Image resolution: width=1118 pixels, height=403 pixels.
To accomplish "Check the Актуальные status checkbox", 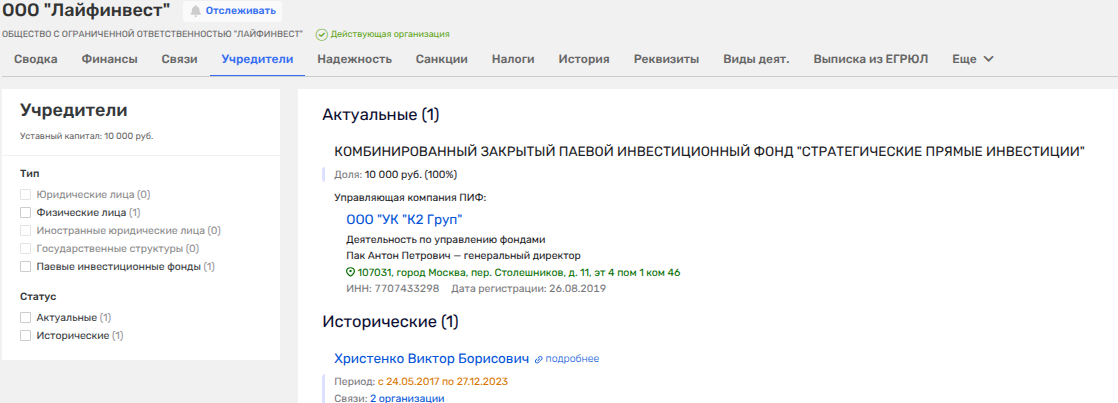I will [26, 317].
